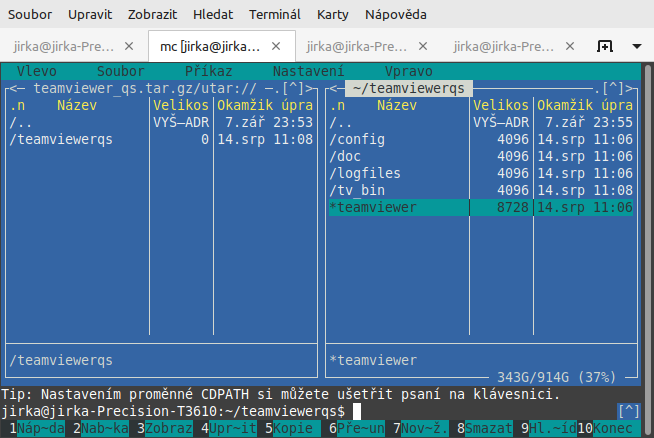
Task: Open the Soubor menu in the menu bar
Action: click(30, 15)
